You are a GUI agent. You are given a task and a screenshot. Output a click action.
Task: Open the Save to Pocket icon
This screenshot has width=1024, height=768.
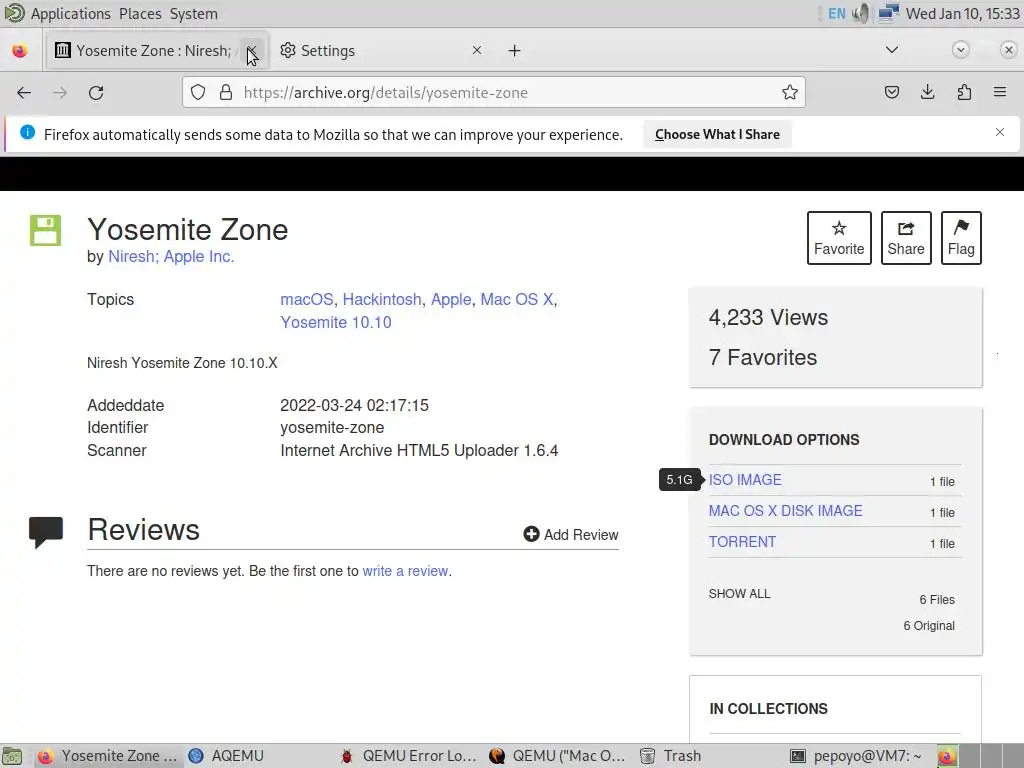pyautogui.click(x=891, y=93)
